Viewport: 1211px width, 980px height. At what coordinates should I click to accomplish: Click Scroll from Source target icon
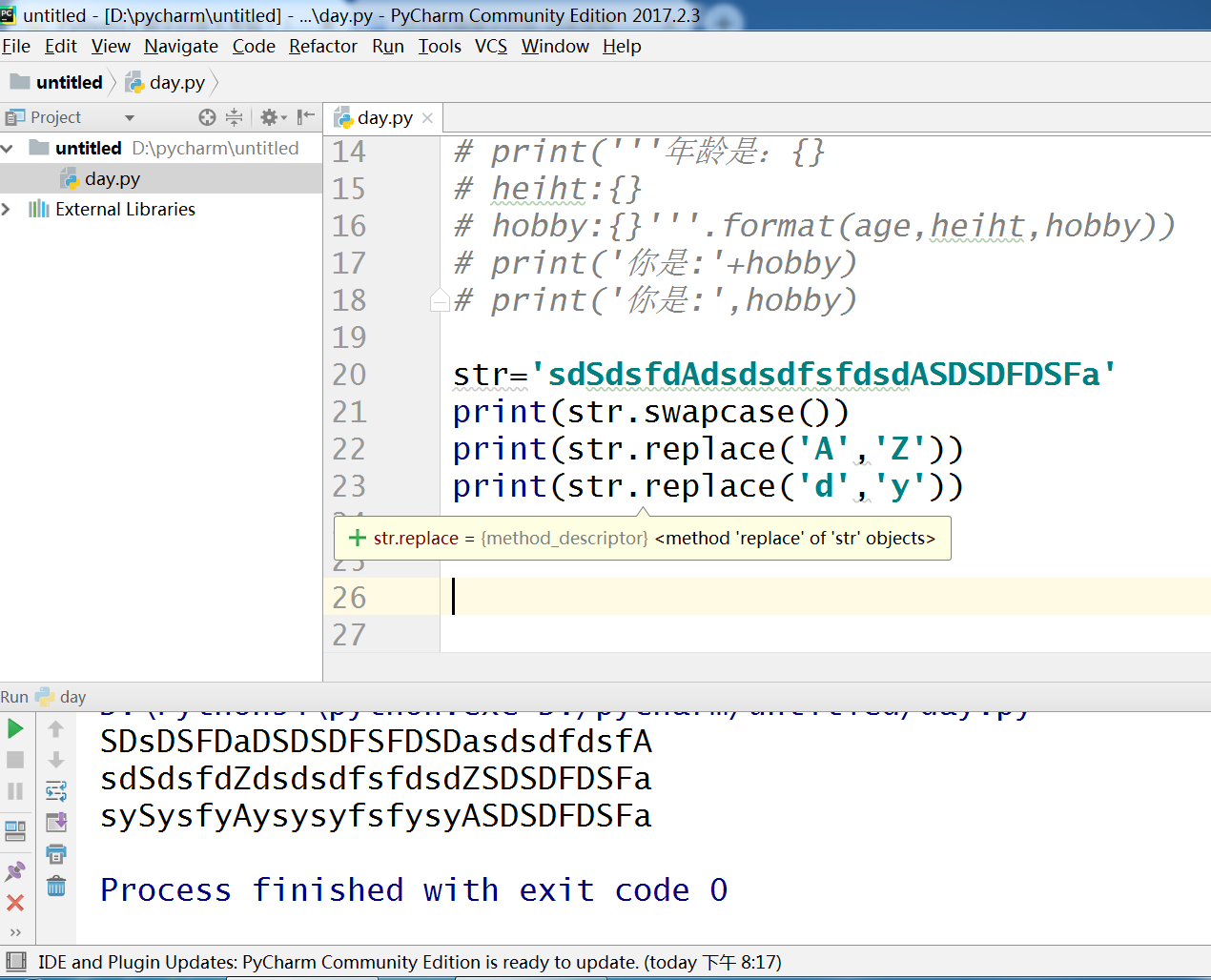tap(207, 117)
